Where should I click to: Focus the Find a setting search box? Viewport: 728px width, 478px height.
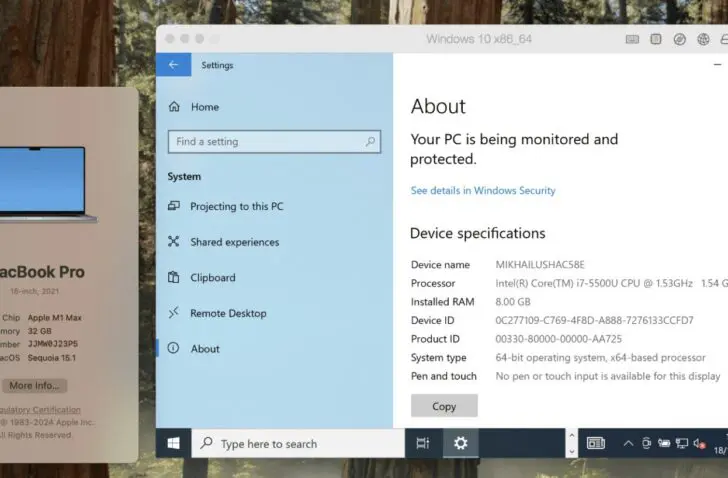(274, 142)
